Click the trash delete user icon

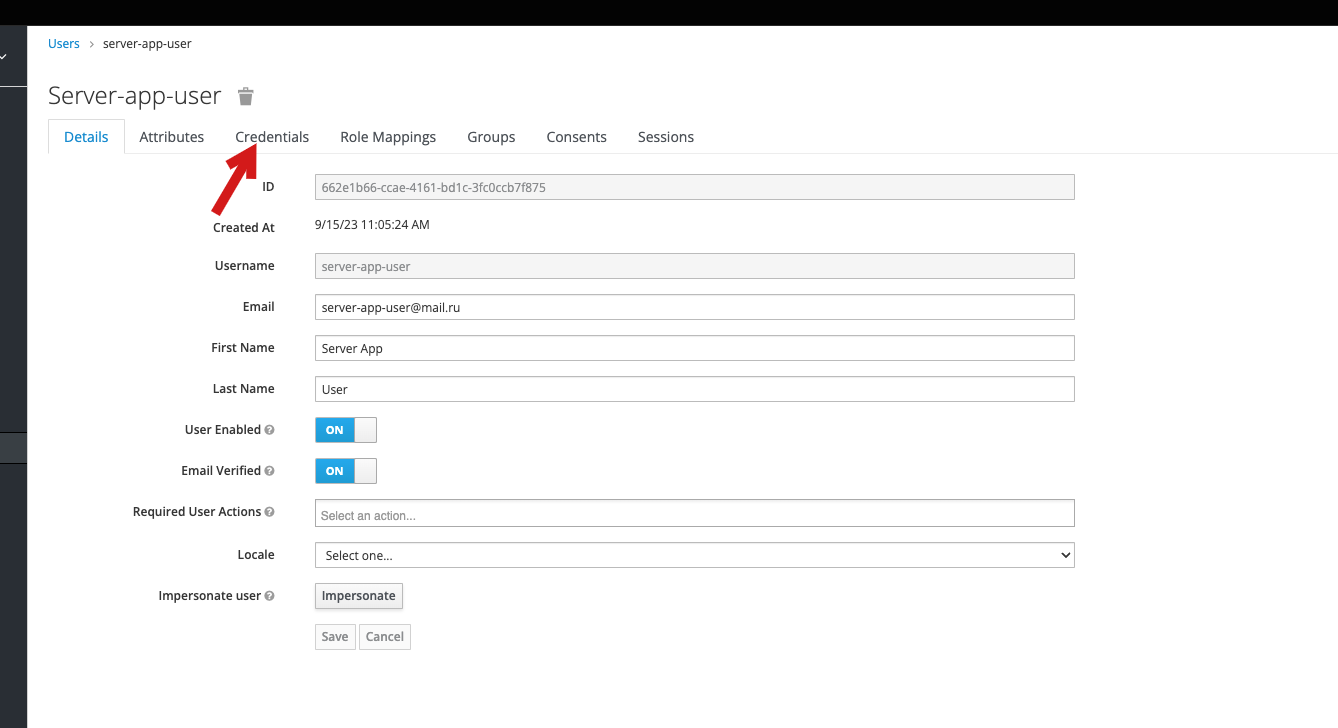[245, 96]
